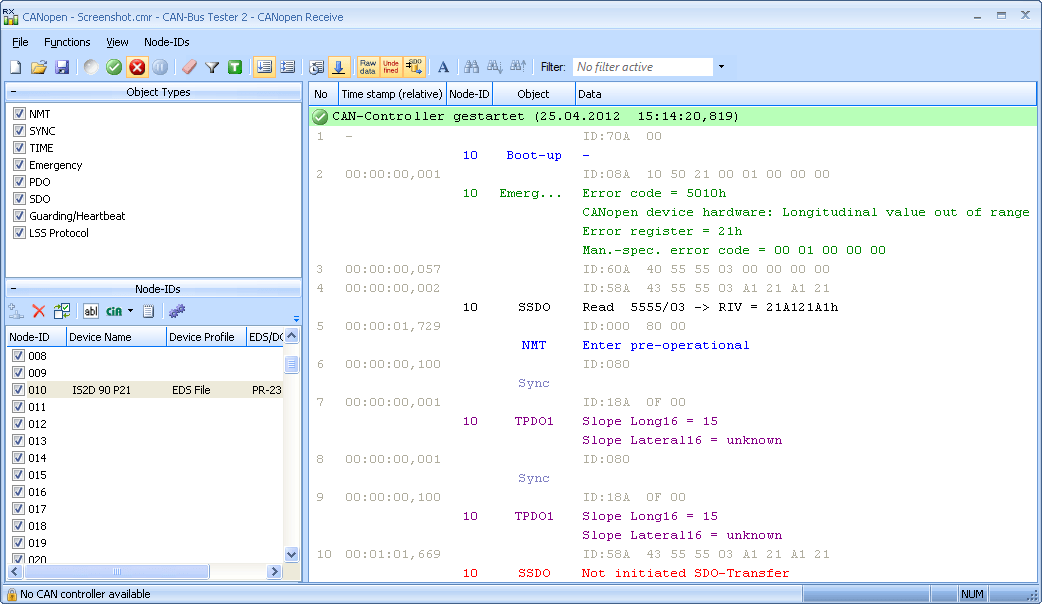Toggle the SDO interpretation icon
This screenshot has width=1042, height=604.
(x=414, y=67)
